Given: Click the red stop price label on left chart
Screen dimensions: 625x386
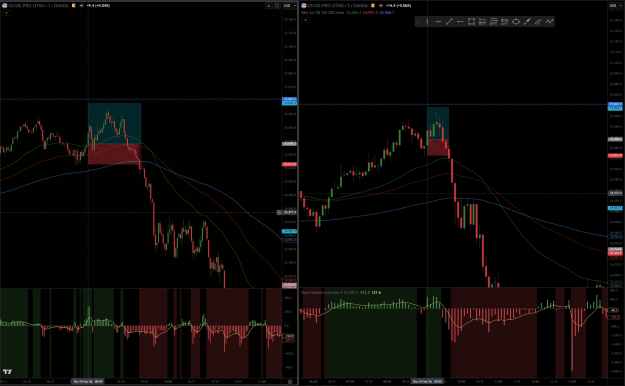Looking at the screenshot, I should 289,164.
